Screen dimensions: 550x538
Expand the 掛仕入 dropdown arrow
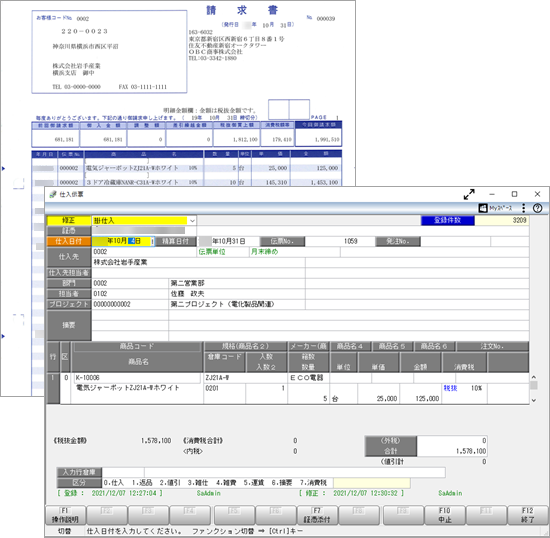pos(192,221)
